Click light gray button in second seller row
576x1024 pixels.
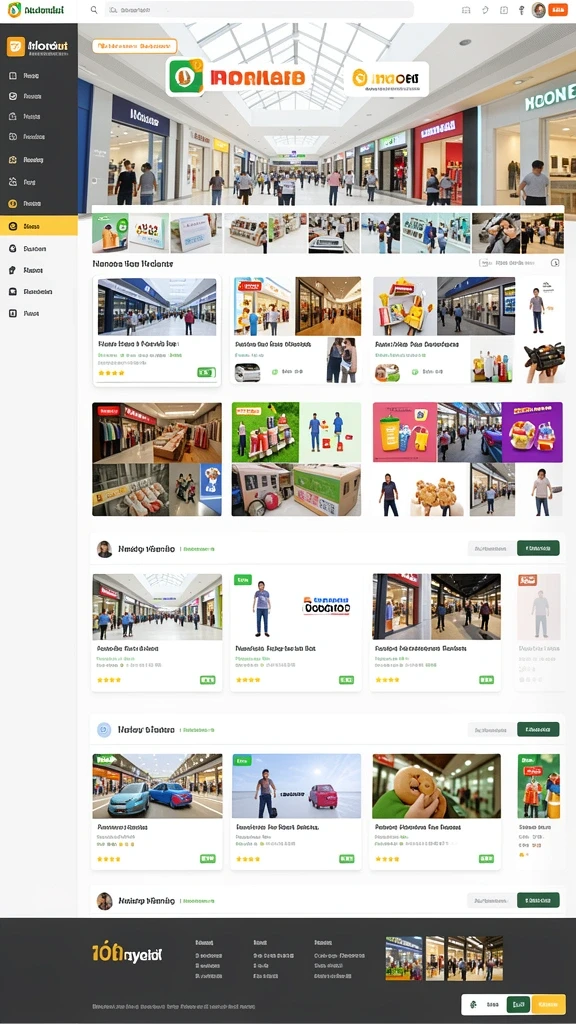pos(491,729)
